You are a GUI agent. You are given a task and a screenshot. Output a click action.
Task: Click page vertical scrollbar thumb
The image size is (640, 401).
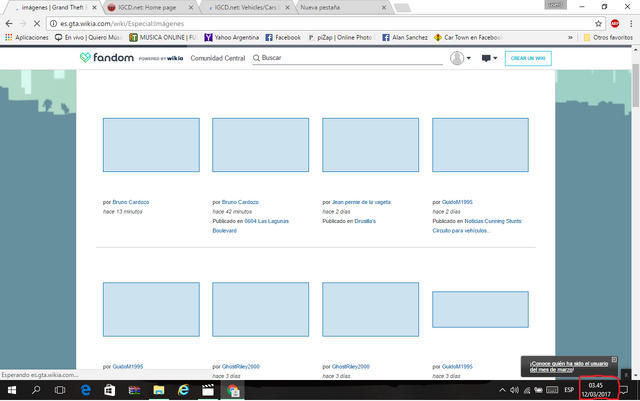tap(636, 85)
